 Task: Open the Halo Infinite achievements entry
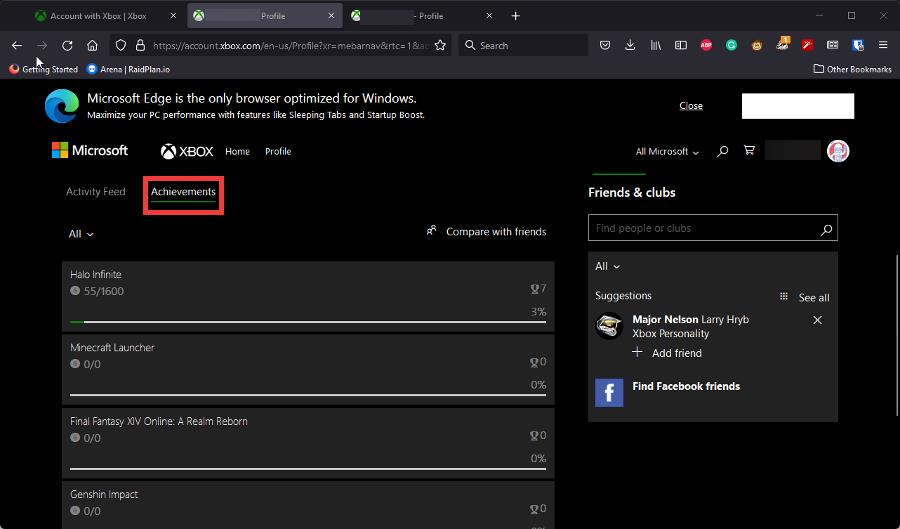308,297
